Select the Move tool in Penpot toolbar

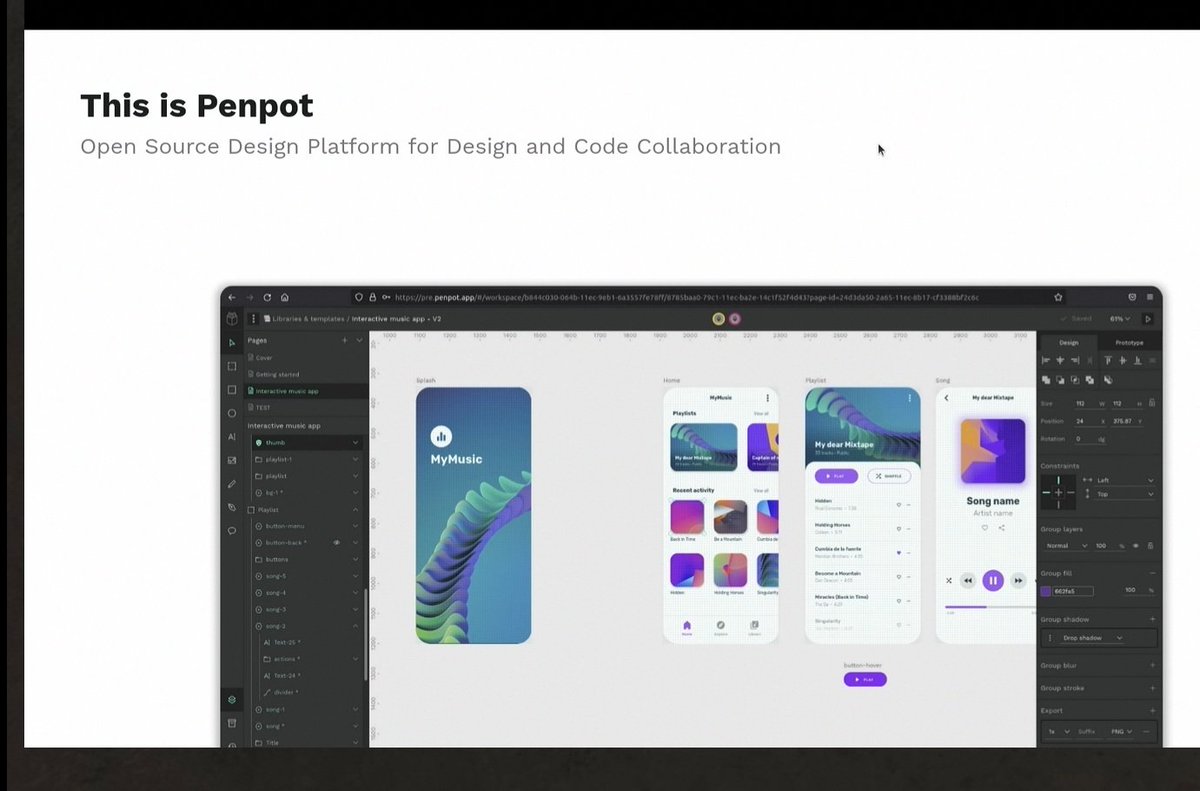pyautogui.click(x=232, y=342)
